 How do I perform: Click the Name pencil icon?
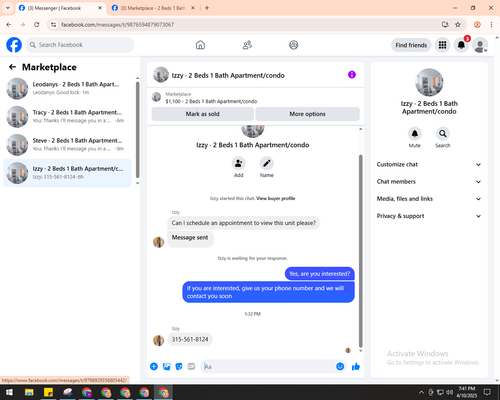(x=267, y=163)
